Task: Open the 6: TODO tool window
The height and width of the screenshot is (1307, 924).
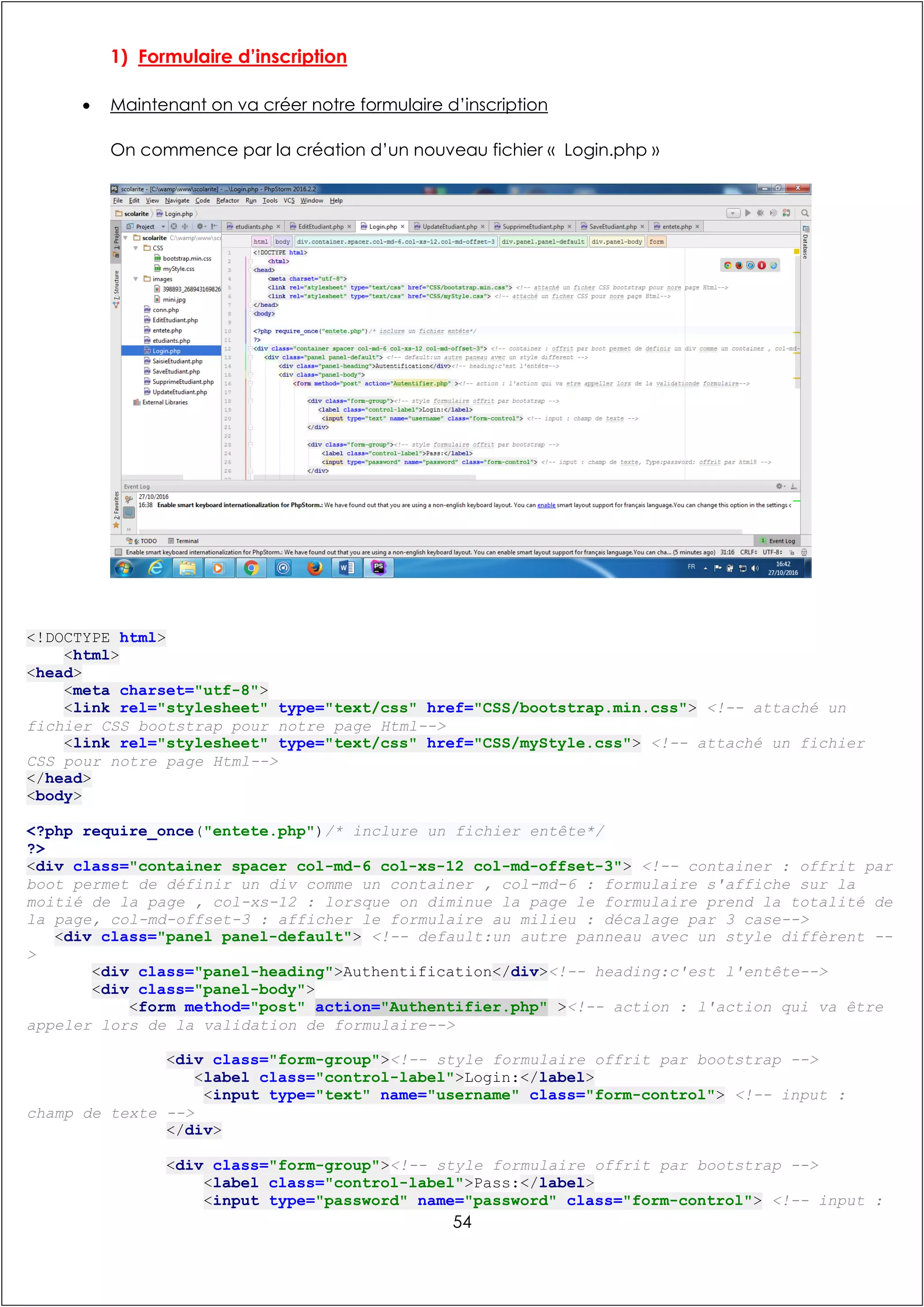Action: coord(142,541)
